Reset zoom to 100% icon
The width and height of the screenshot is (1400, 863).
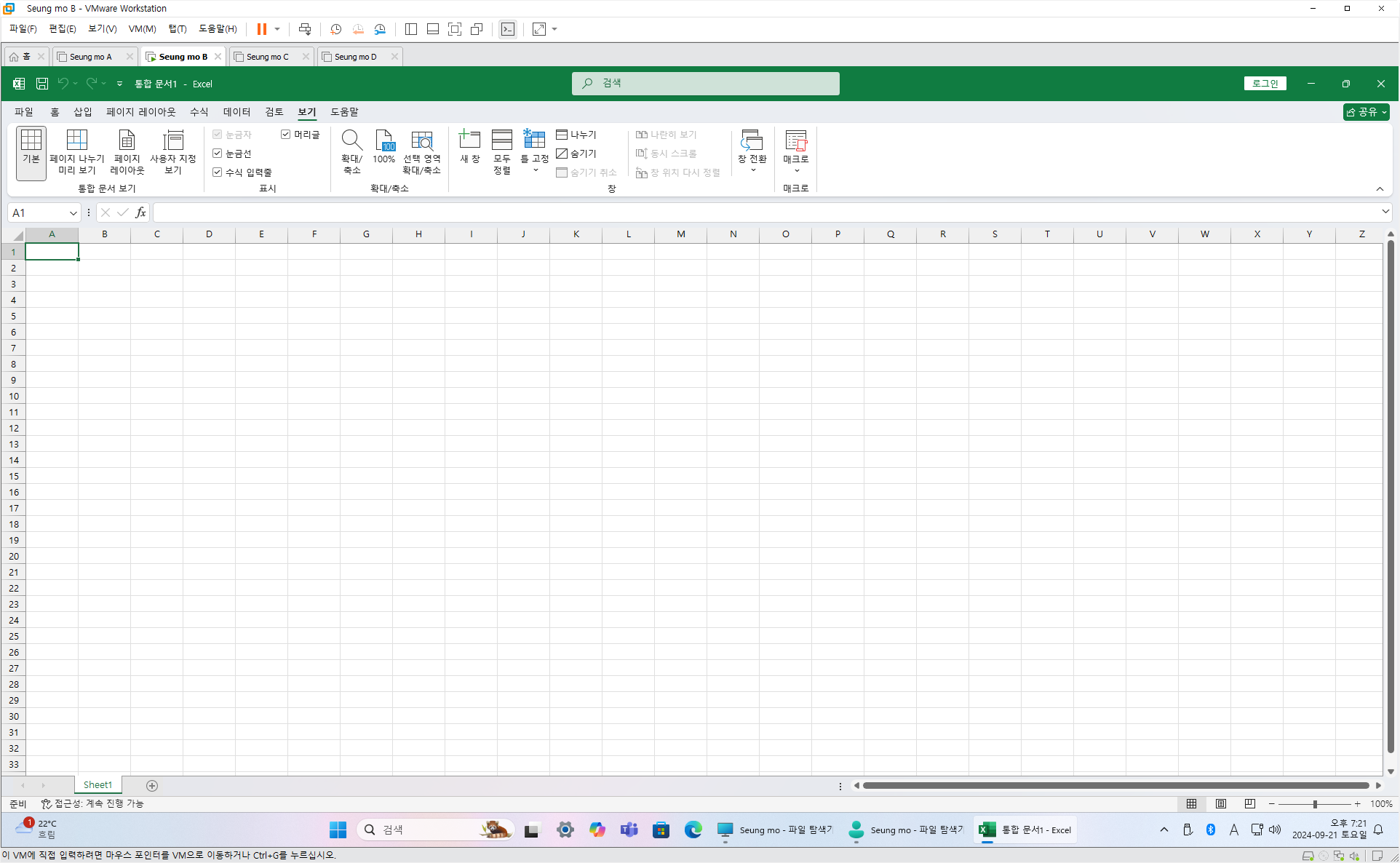tap(383, 140)
